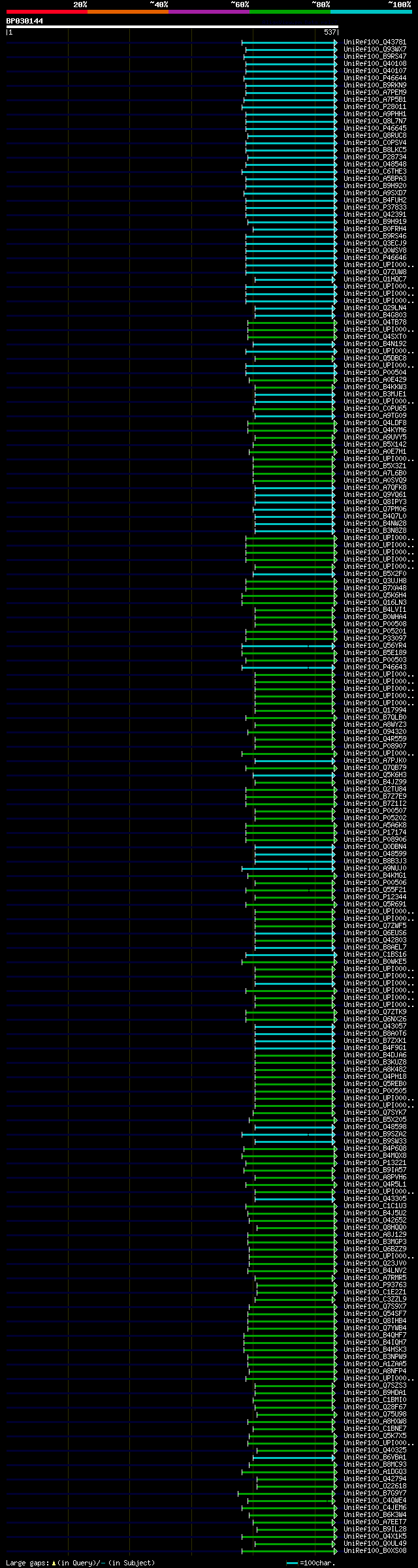The height and width of the screenshot is (1568, 418).
Task: Open hit UniRef100_Q43781
Action: click(x=375, y=42)
